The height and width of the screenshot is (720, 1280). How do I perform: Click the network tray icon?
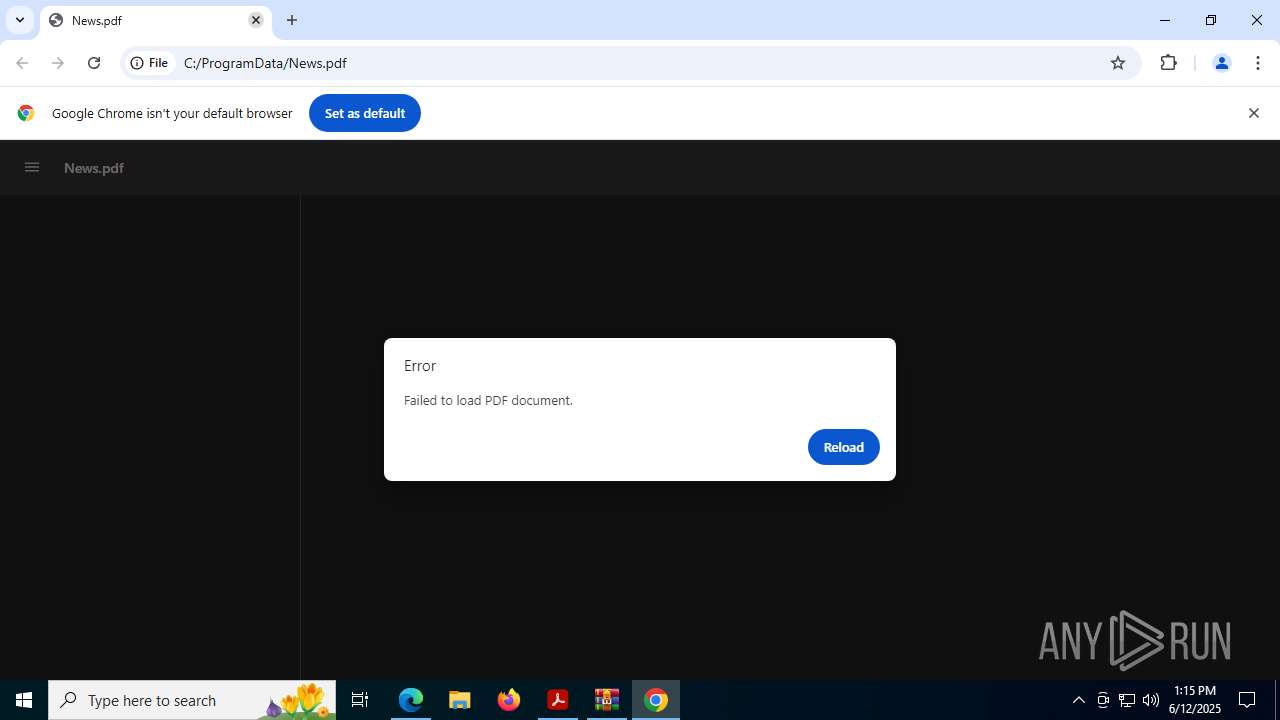pos(1127,700)
